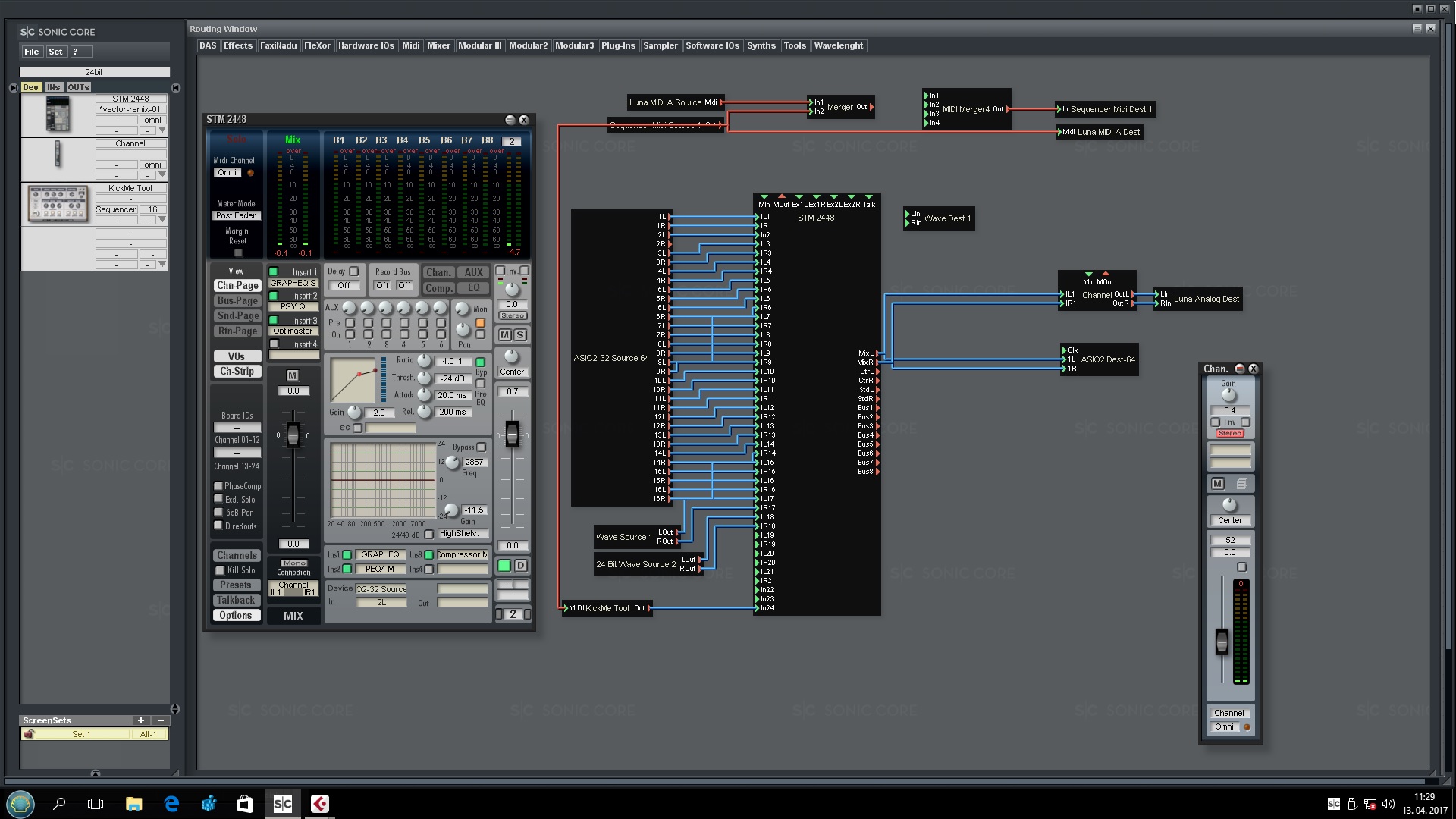Click the copy pages icon in Chan. panel

(x=1242, y=484)
